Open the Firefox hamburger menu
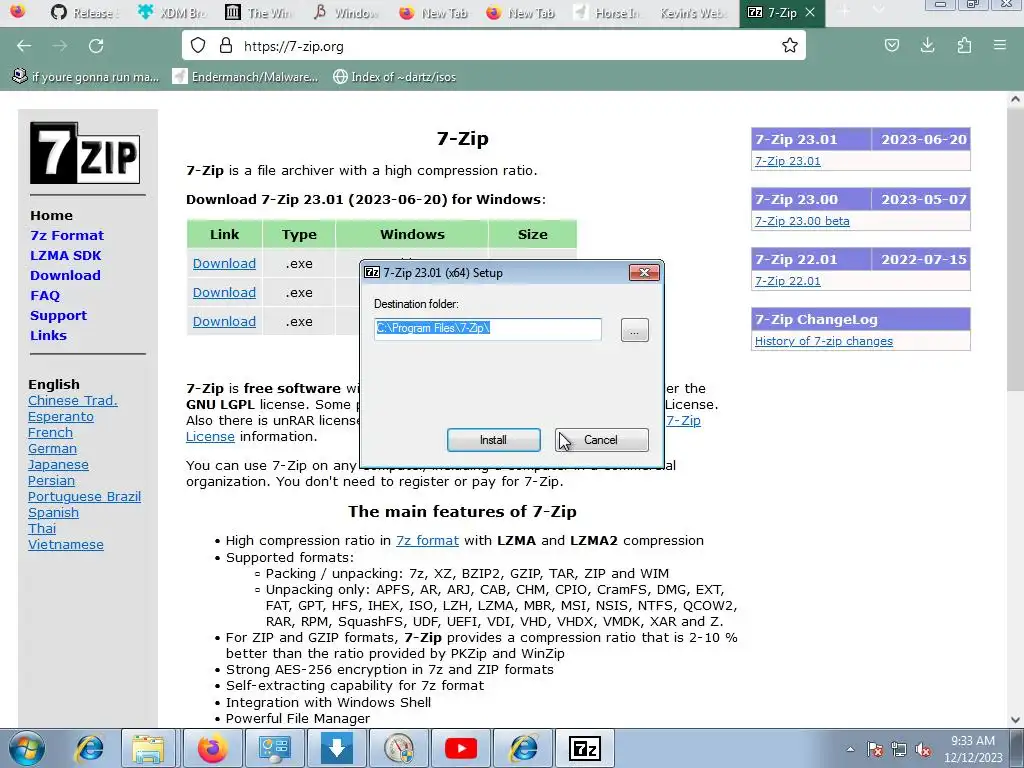 coord(999,46)
